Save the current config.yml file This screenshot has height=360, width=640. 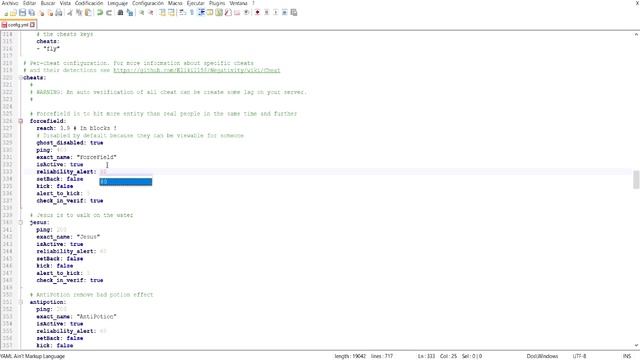click(x=22, y=13)
